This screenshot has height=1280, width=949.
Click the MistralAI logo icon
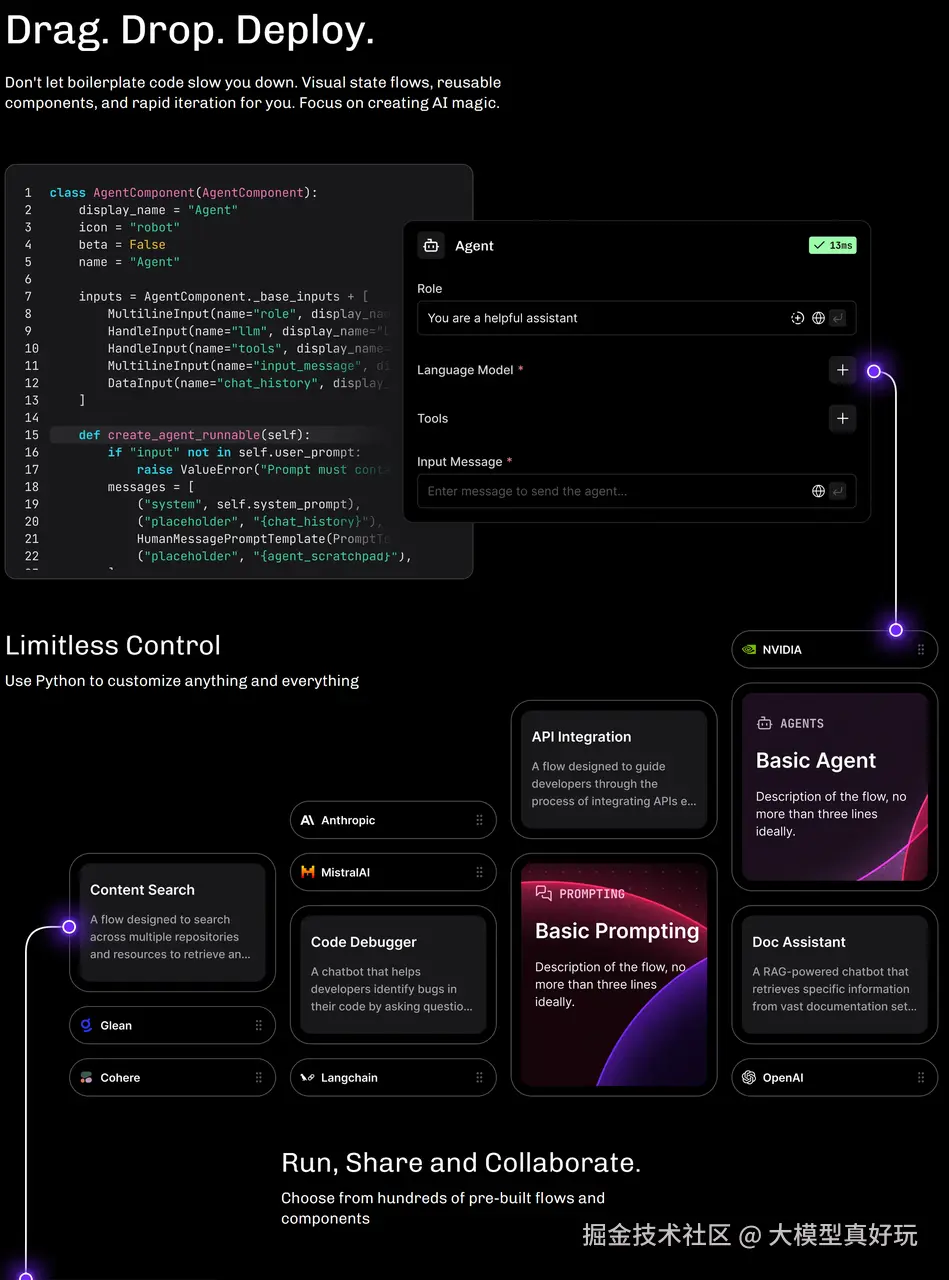pyautogui.click(x=307, y=872)
